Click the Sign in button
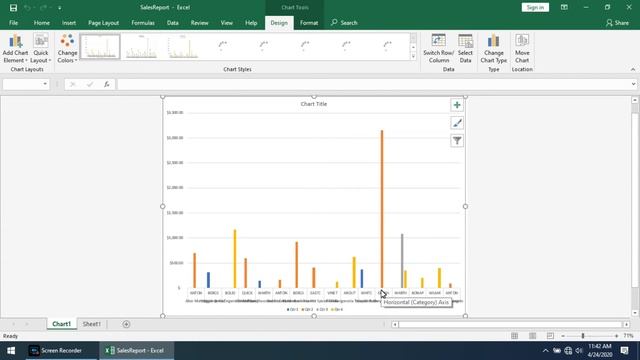This screenshot has height=360, width=640. tap(535, 7)
